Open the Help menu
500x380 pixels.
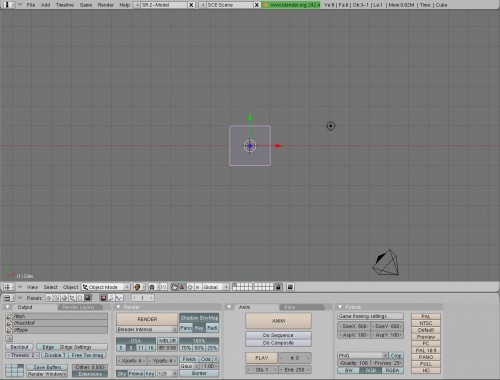click(124, 5)
